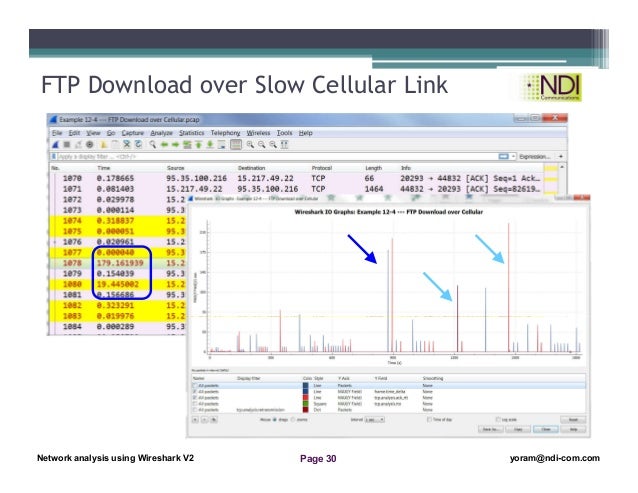Click the display filter bookmark icon
Screen dimensions: 638x493
tap(53, 156)
